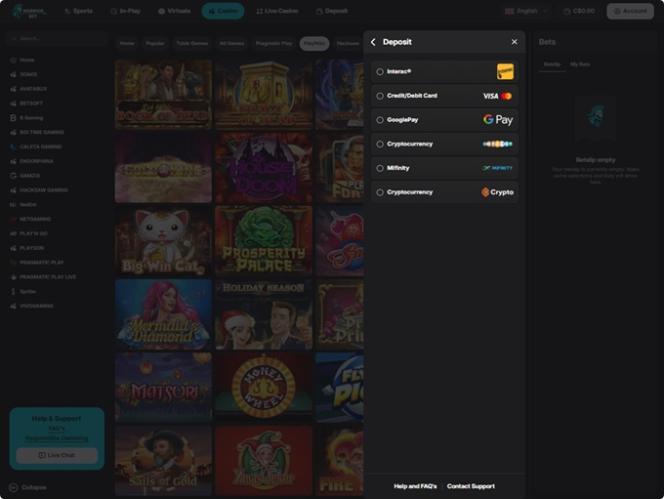Click the account balance display
664x499 pixels.
pos(579,11)
